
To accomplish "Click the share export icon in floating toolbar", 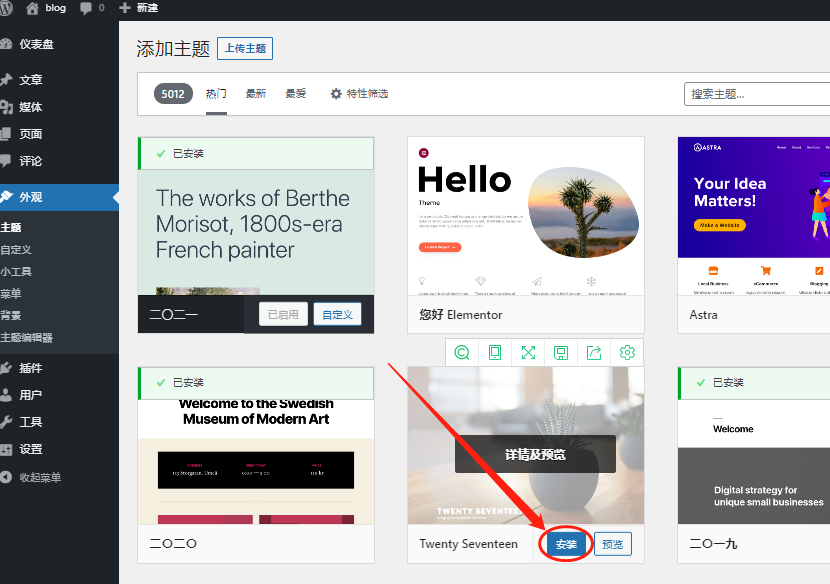I will [x=594, y=353].
